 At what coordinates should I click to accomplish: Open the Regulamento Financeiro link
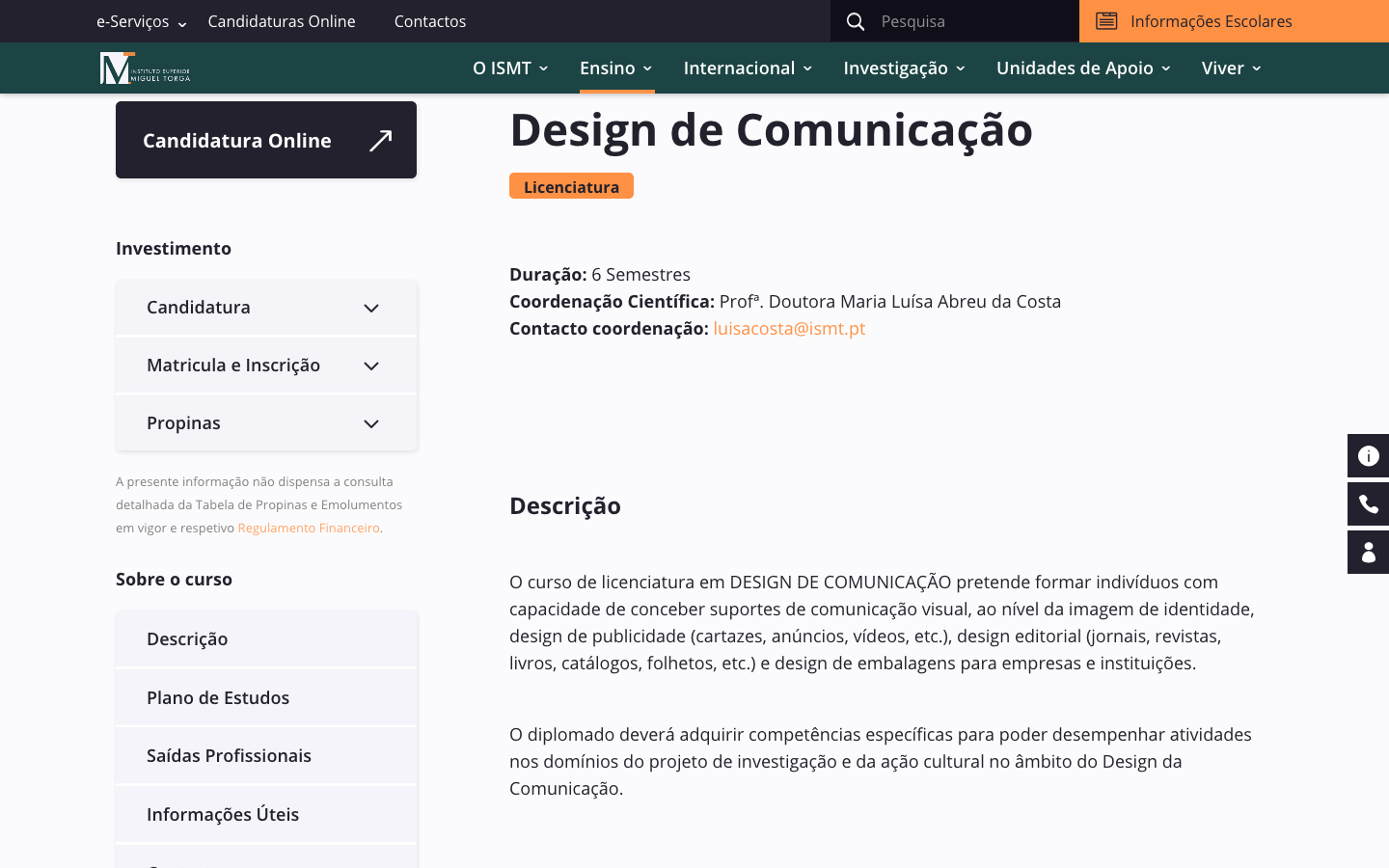click(309, 529)
